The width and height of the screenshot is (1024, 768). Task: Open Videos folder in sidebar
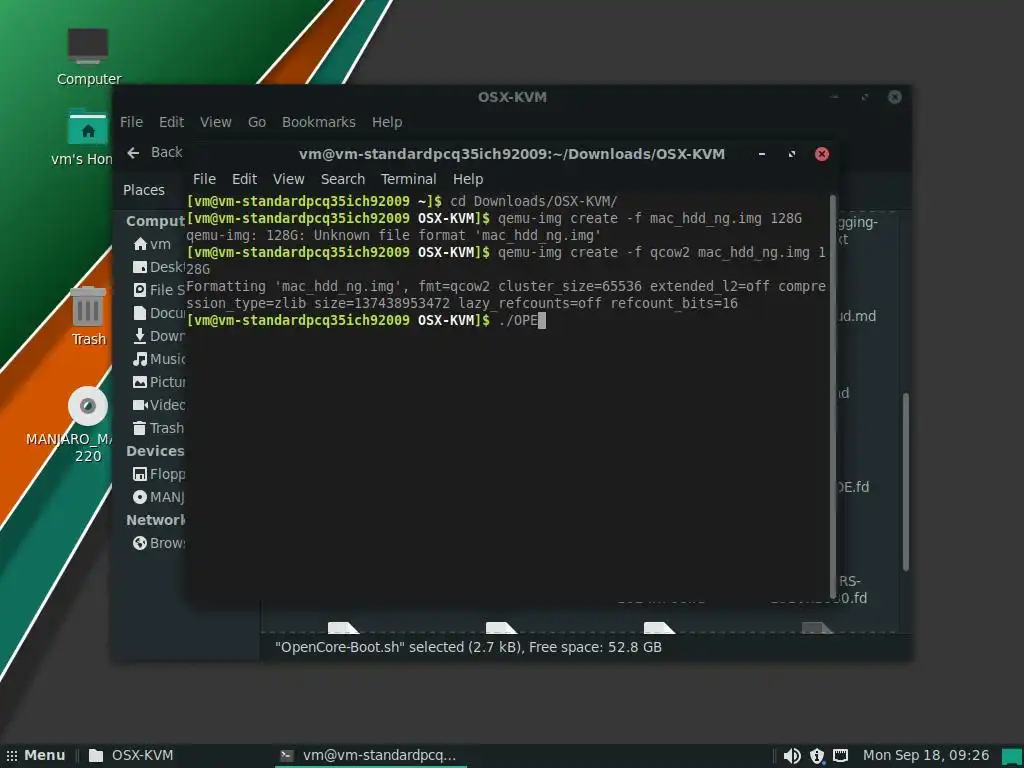click(159, 405)
